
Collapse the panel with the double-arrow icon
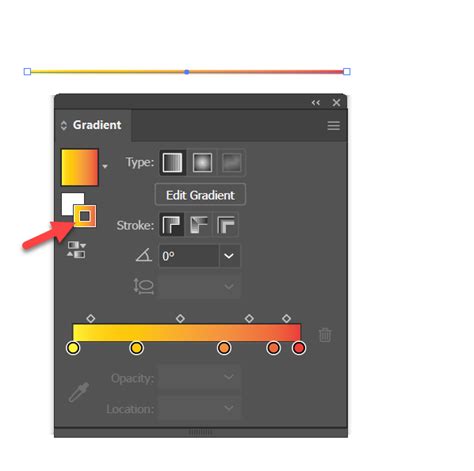pyautogui.click(x=316, y=103)
